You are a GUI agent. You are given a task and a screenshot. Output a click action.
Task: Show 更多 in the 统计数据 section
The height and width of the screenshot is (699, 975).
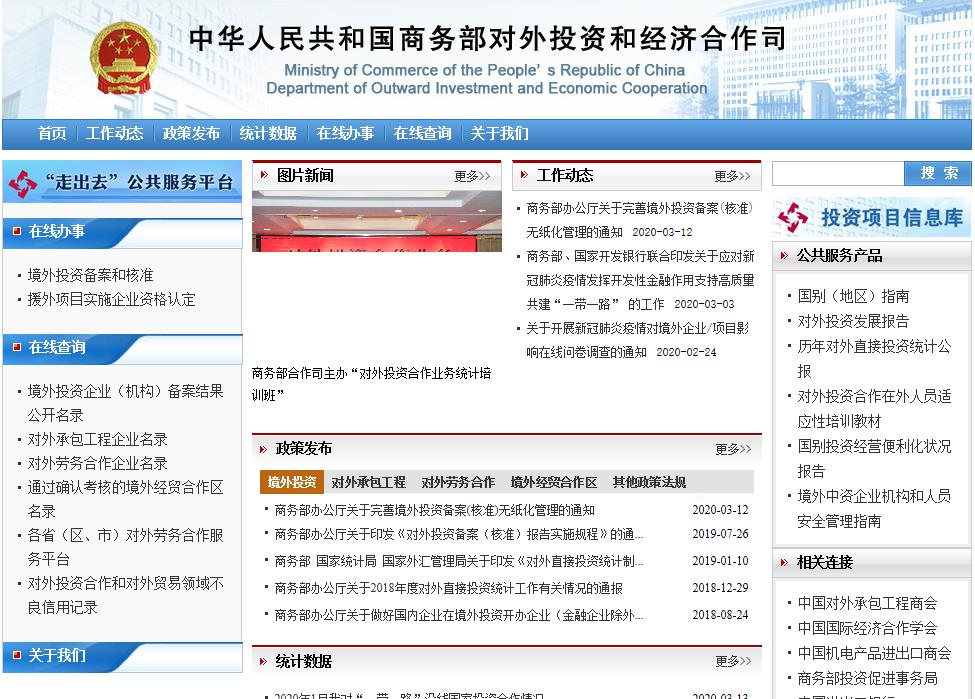[732, 661]
